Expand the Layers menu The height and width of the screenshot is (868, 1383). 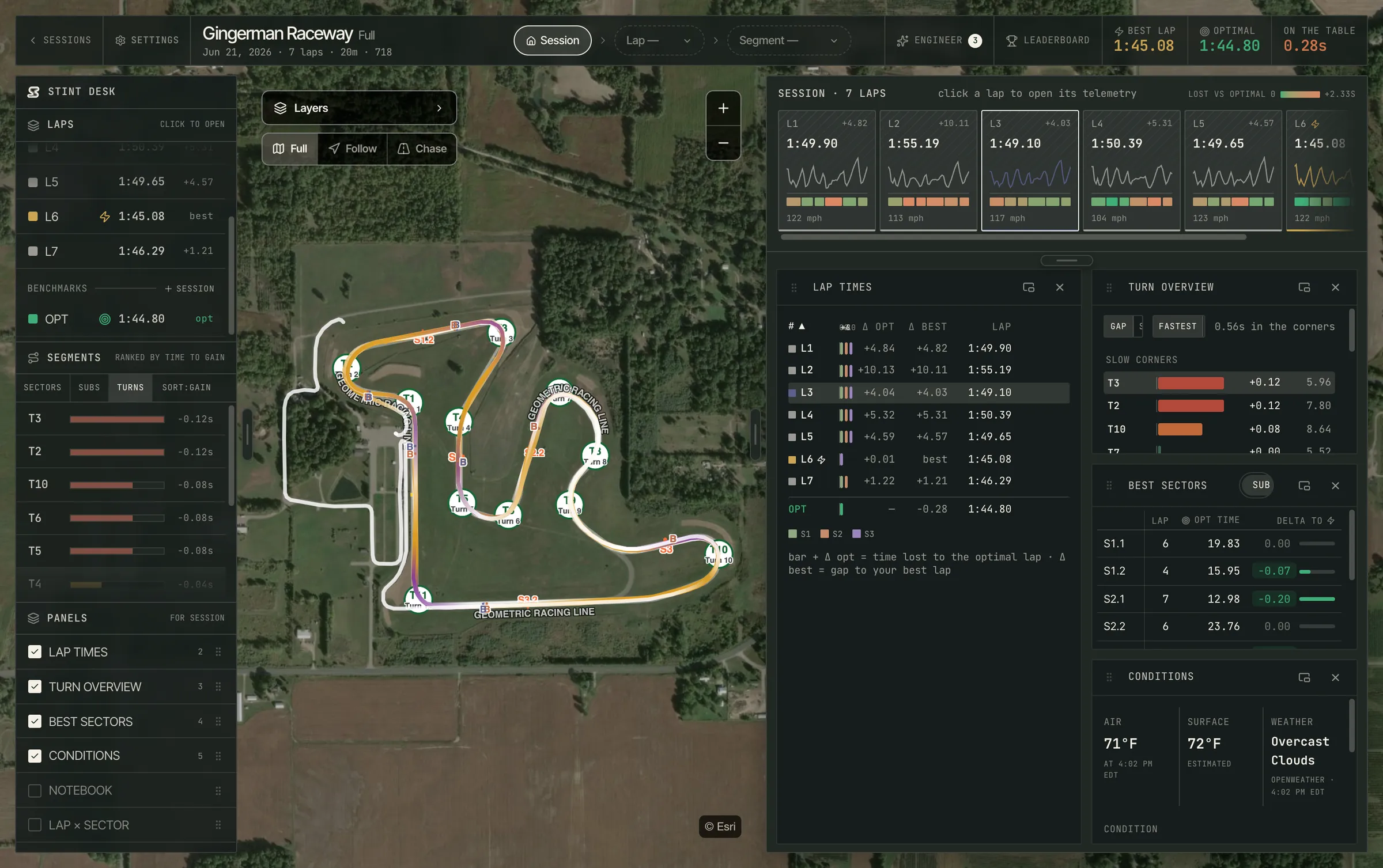[359, 108]
